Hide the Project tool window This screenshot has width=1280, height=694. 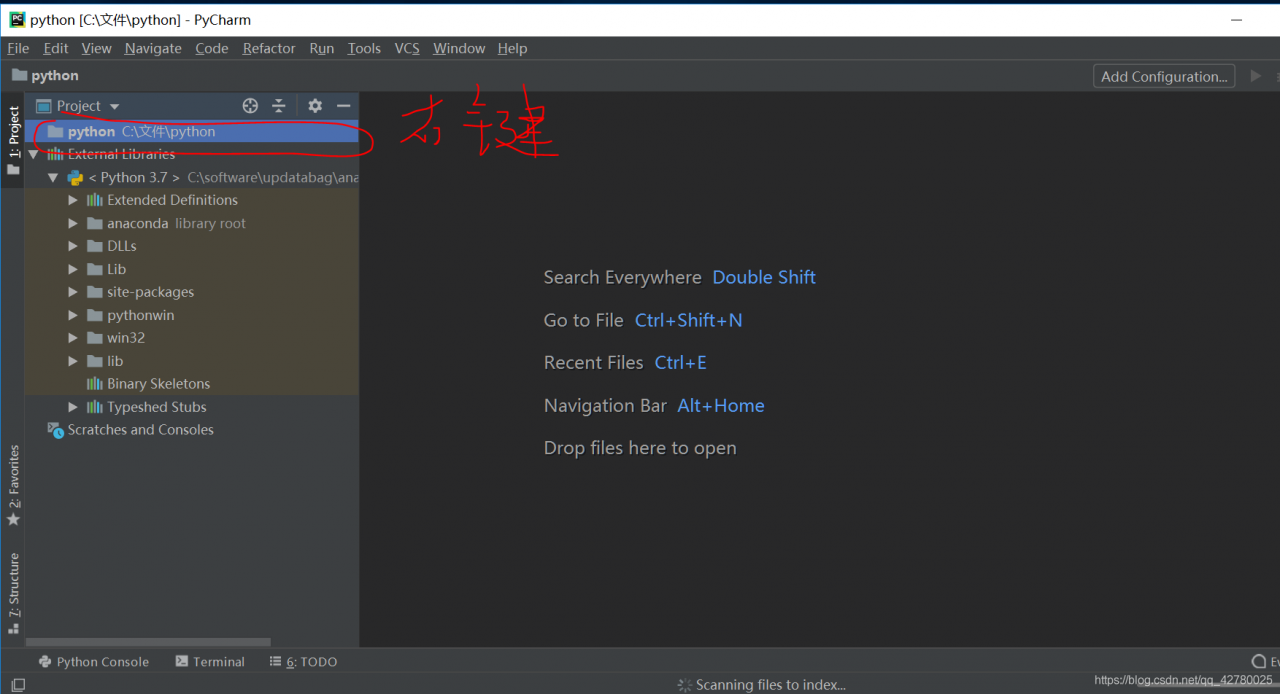(x=344, y=106)
